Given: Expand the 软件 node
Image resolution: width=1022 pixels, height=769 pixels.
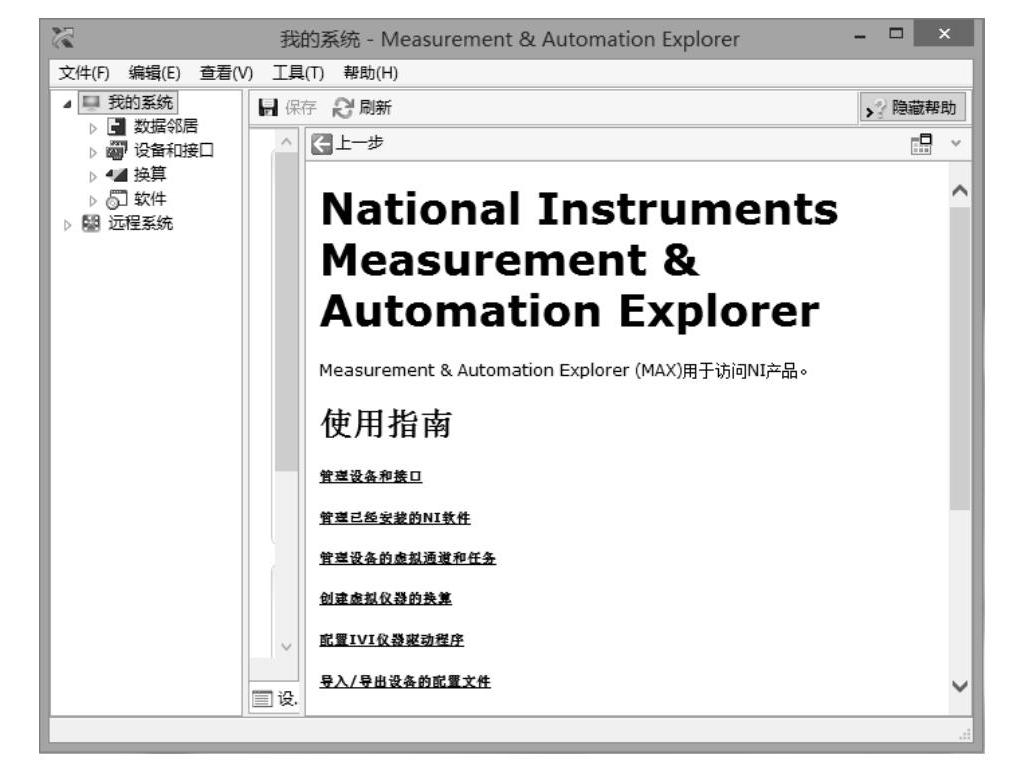Looking at the screenshot, I should (93, 200).
